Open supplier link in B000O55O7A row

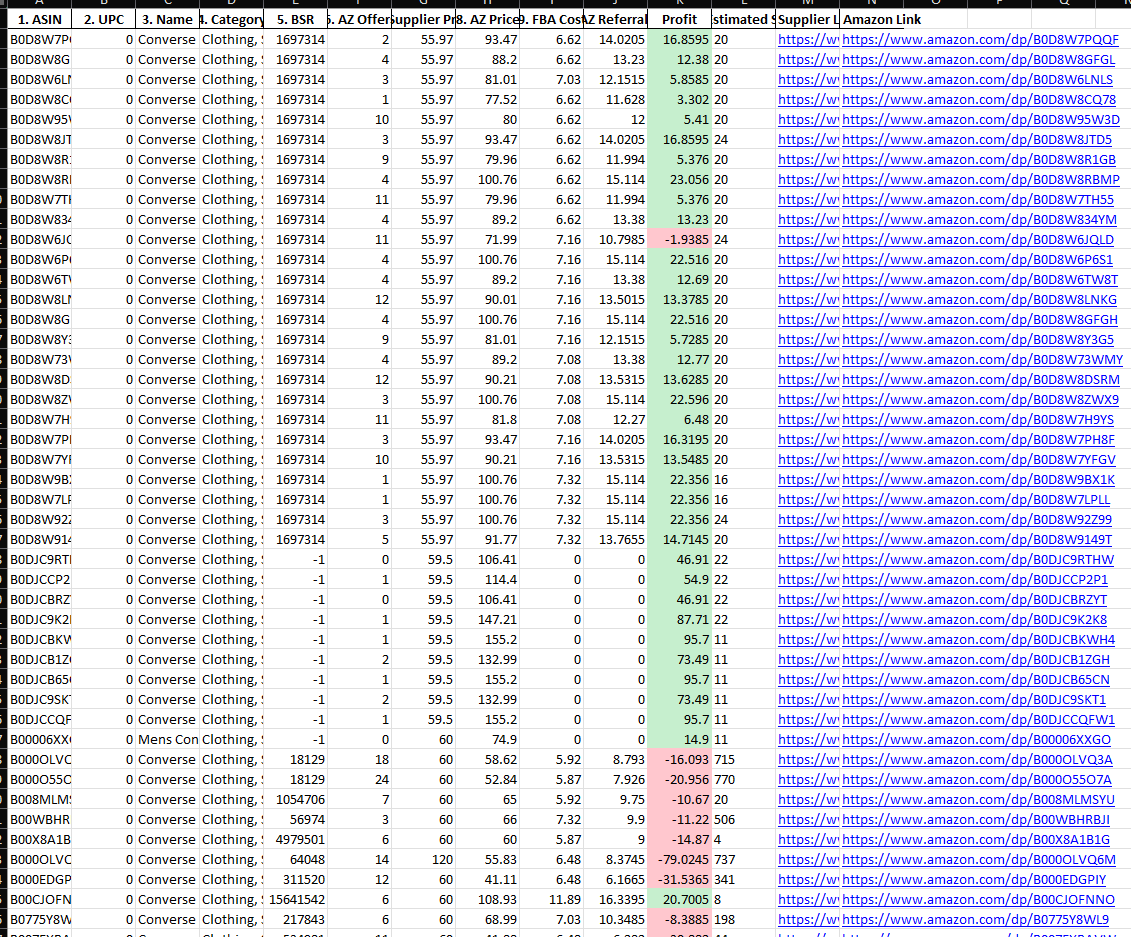pyautogui.click(x=808, y=780)
